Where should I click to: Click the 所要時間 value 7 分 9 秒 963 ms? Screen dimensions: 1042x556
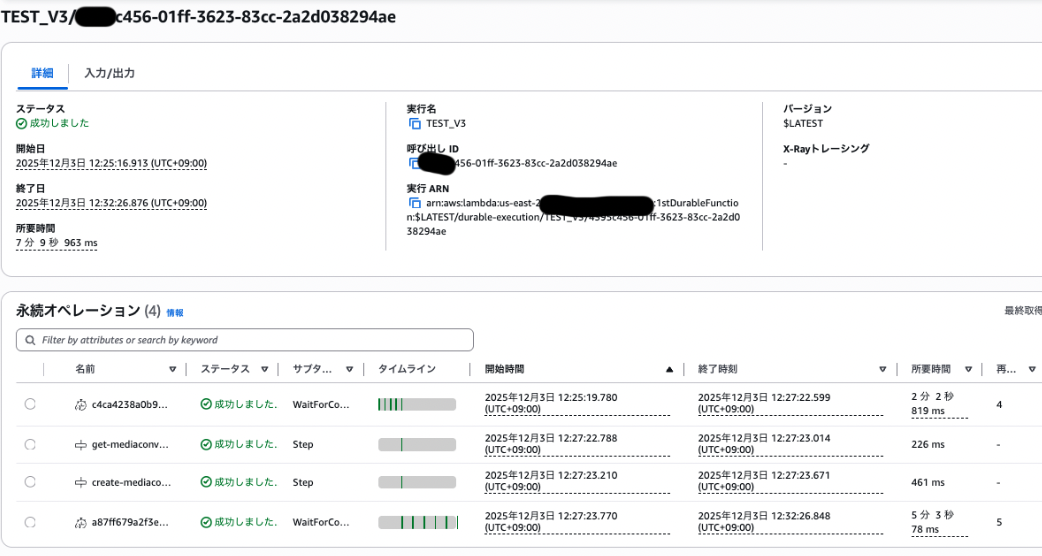coord(56,243)
